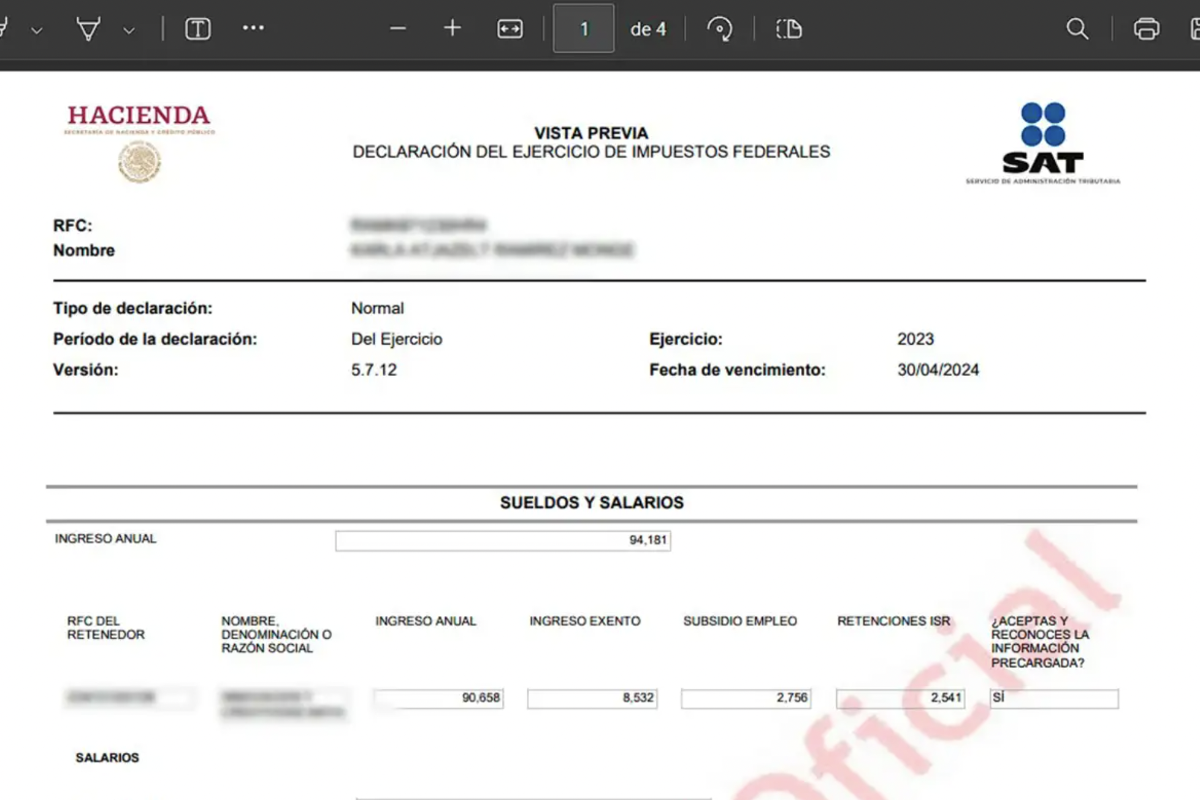Select the Highlighter tool

tap(88, 28)
